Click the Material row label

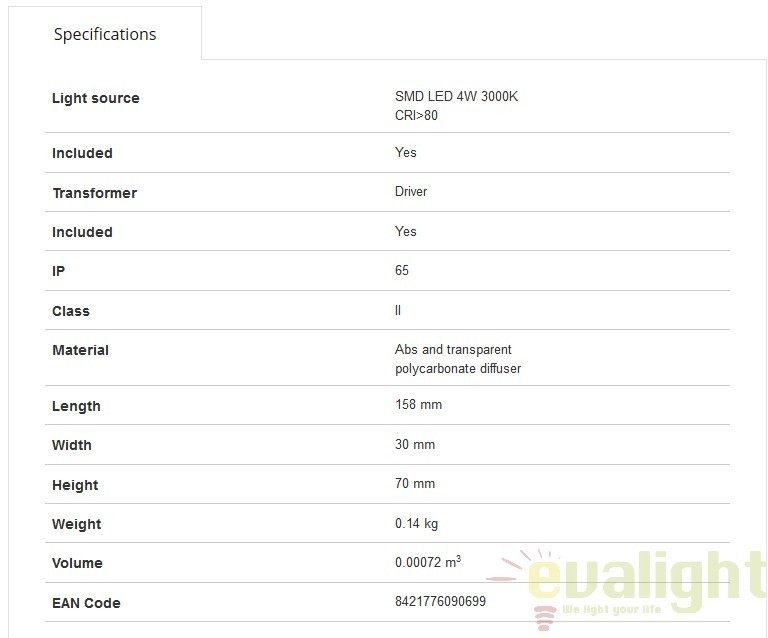[x=80, y=350]
